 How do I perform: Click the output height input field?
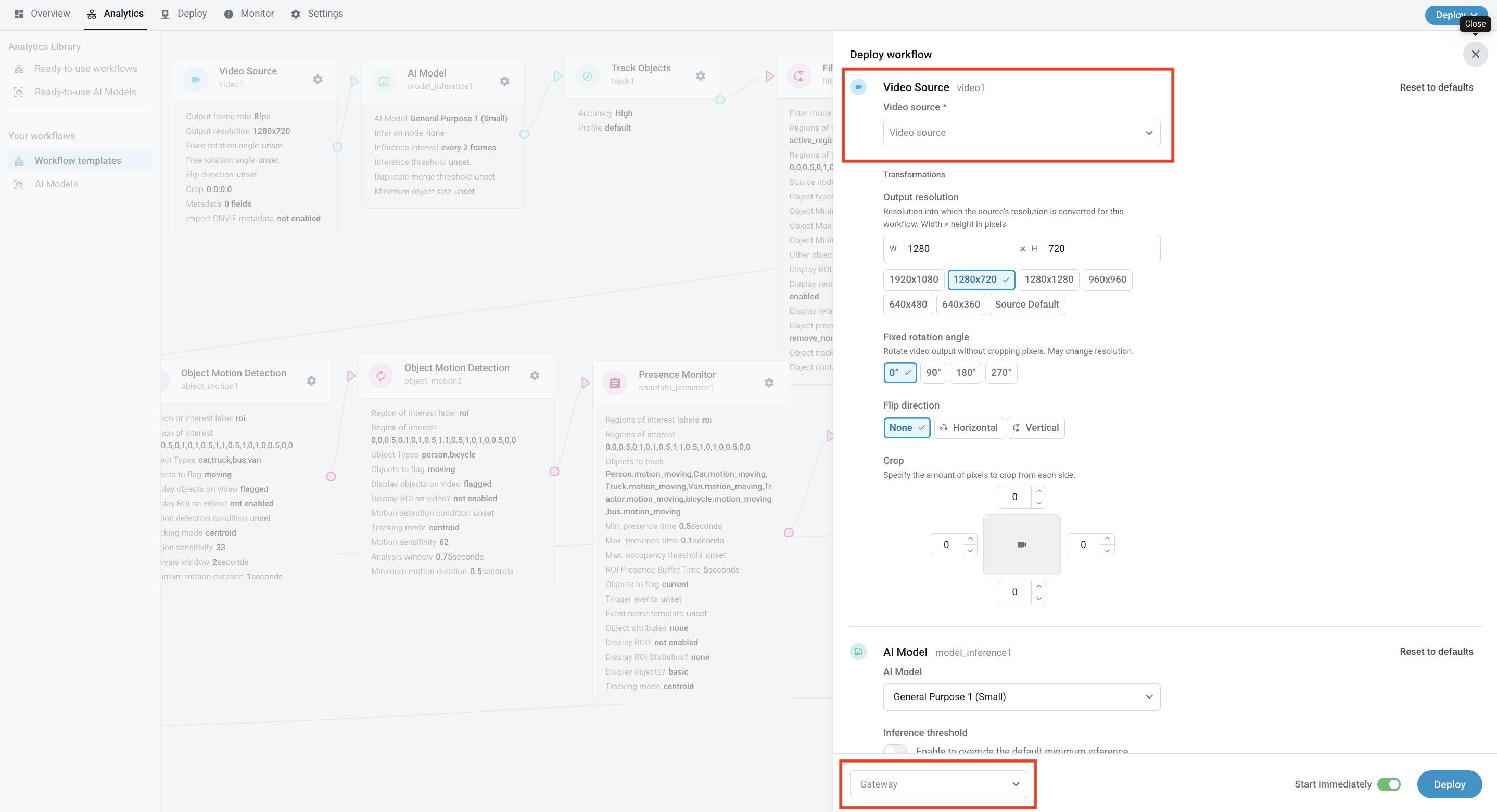(x=1099, y=249)
